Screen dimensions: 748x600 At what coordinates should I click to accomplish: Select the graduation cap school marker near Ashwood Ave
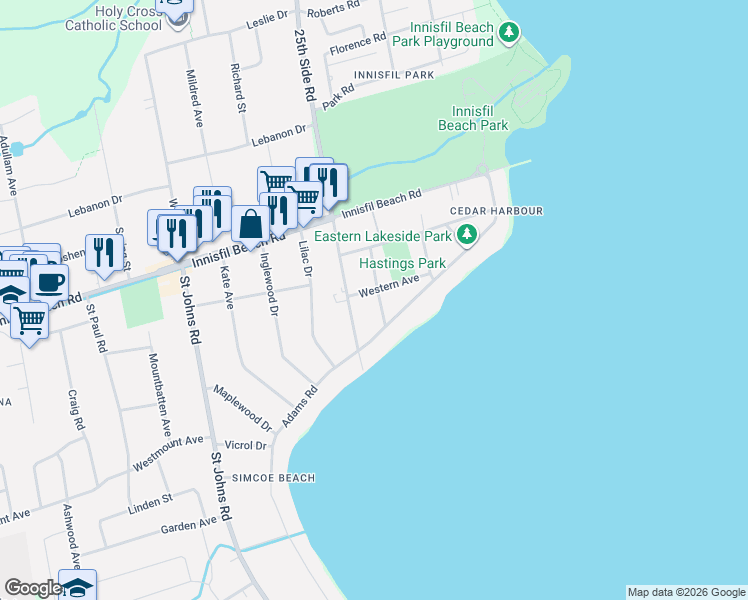click(x=77, y=585)
